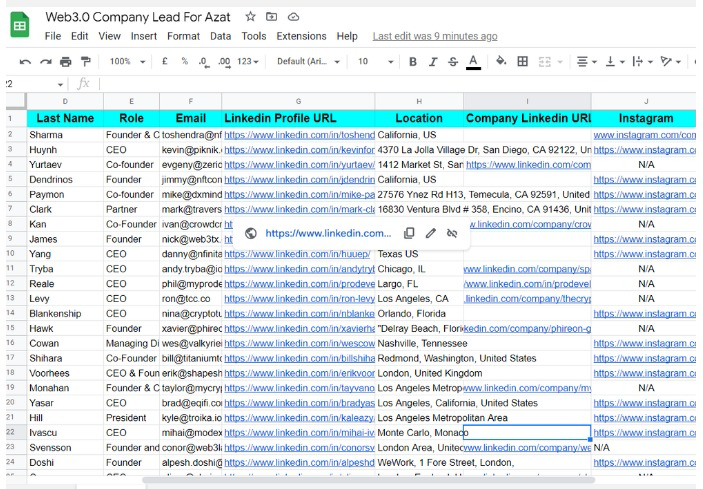Viewport: 703px width, 489px height.
Task: Open the 123 number format dropdown
Action: (248, 61)
